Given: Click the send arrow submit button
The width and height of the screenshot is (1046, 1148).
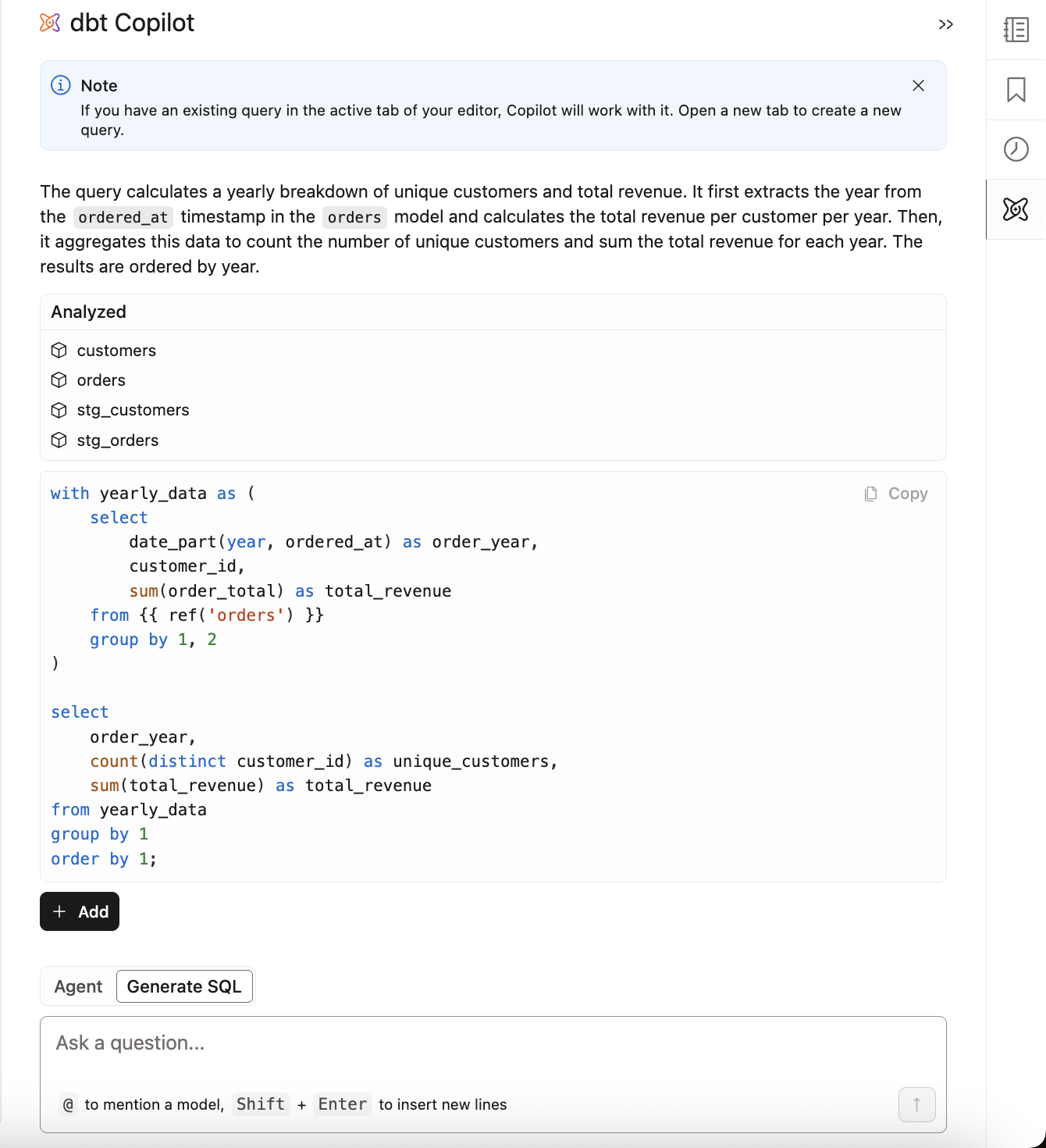Looking at the screenshot, I should tap(916, 1104).
